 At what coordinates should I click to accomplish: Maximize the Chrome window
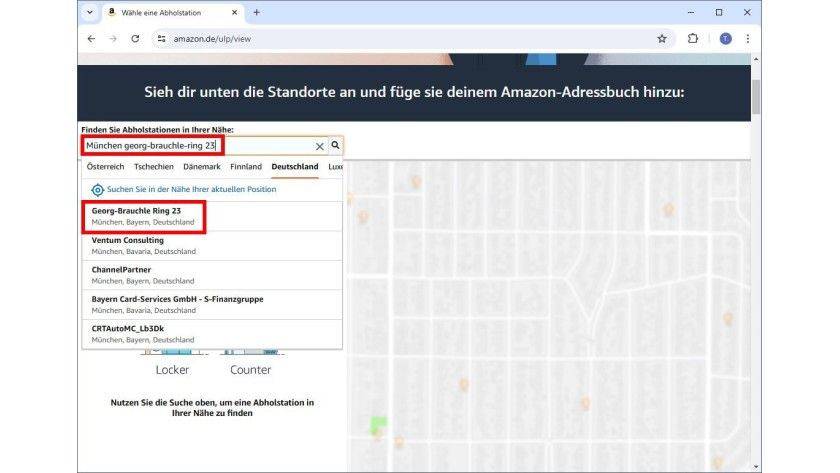pos(719,12)
